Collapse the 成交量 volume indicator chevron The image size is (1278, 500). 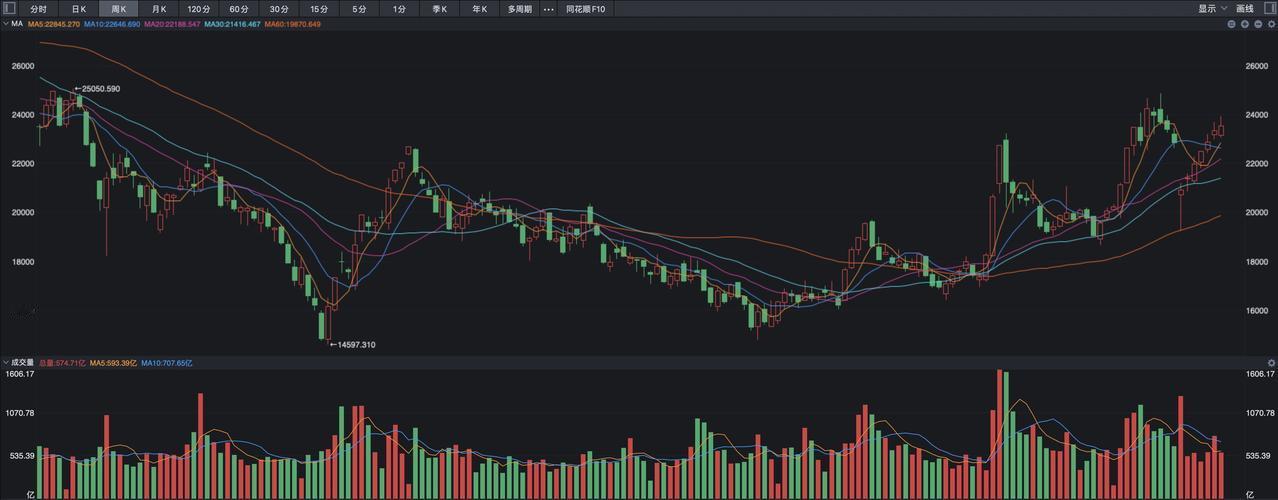coord(5,363)
